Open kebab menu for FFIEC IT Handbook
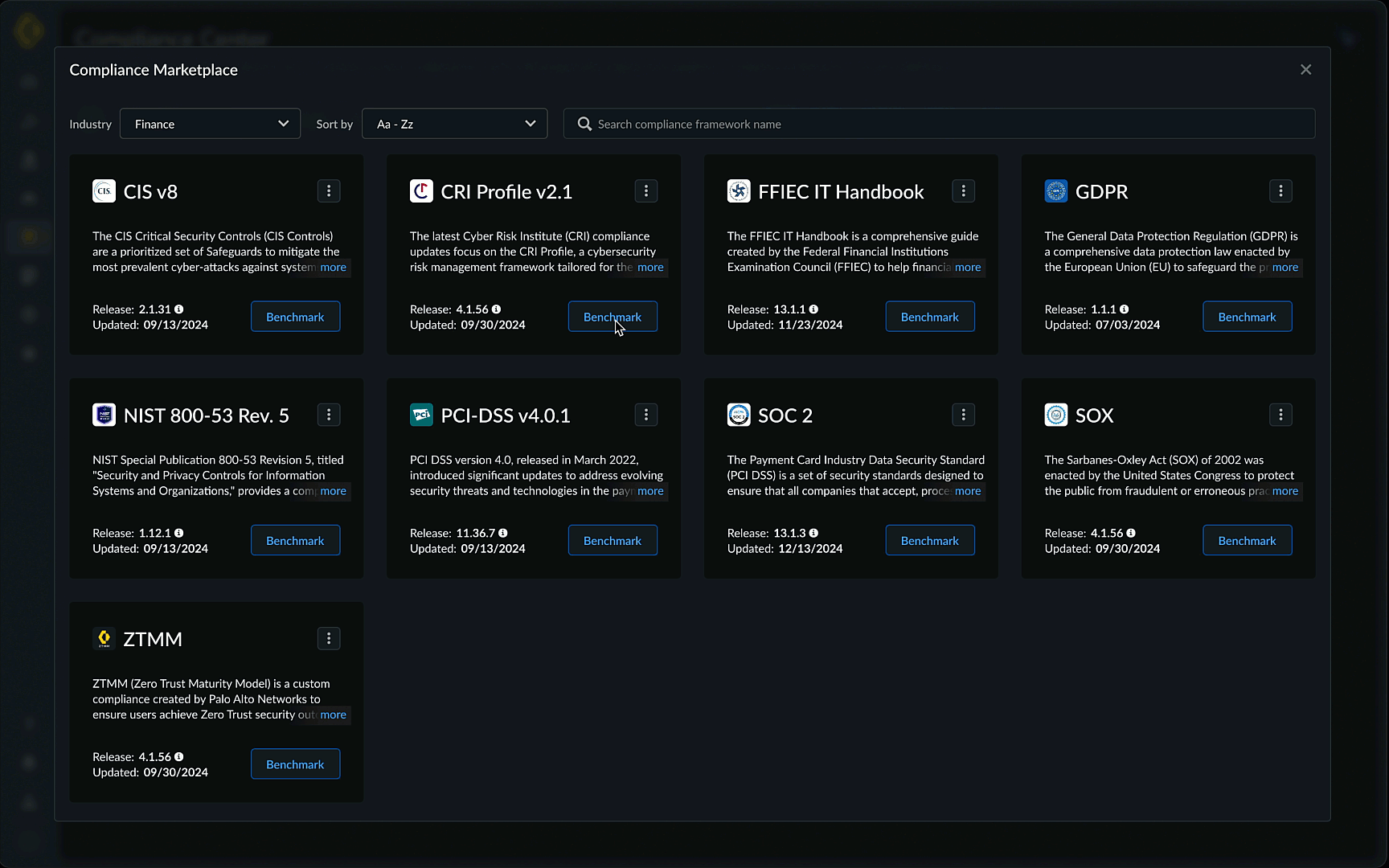Screen dimensions: 1389x868 click(963, 191)
